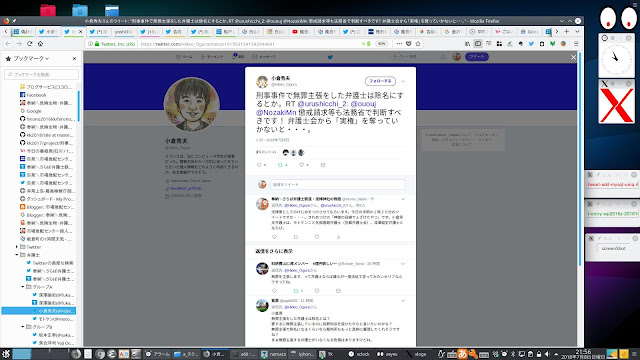Viewport: 640px width, 360px height.
Task: Switch to the xclock taskbar entry
Action: (359, 354)
